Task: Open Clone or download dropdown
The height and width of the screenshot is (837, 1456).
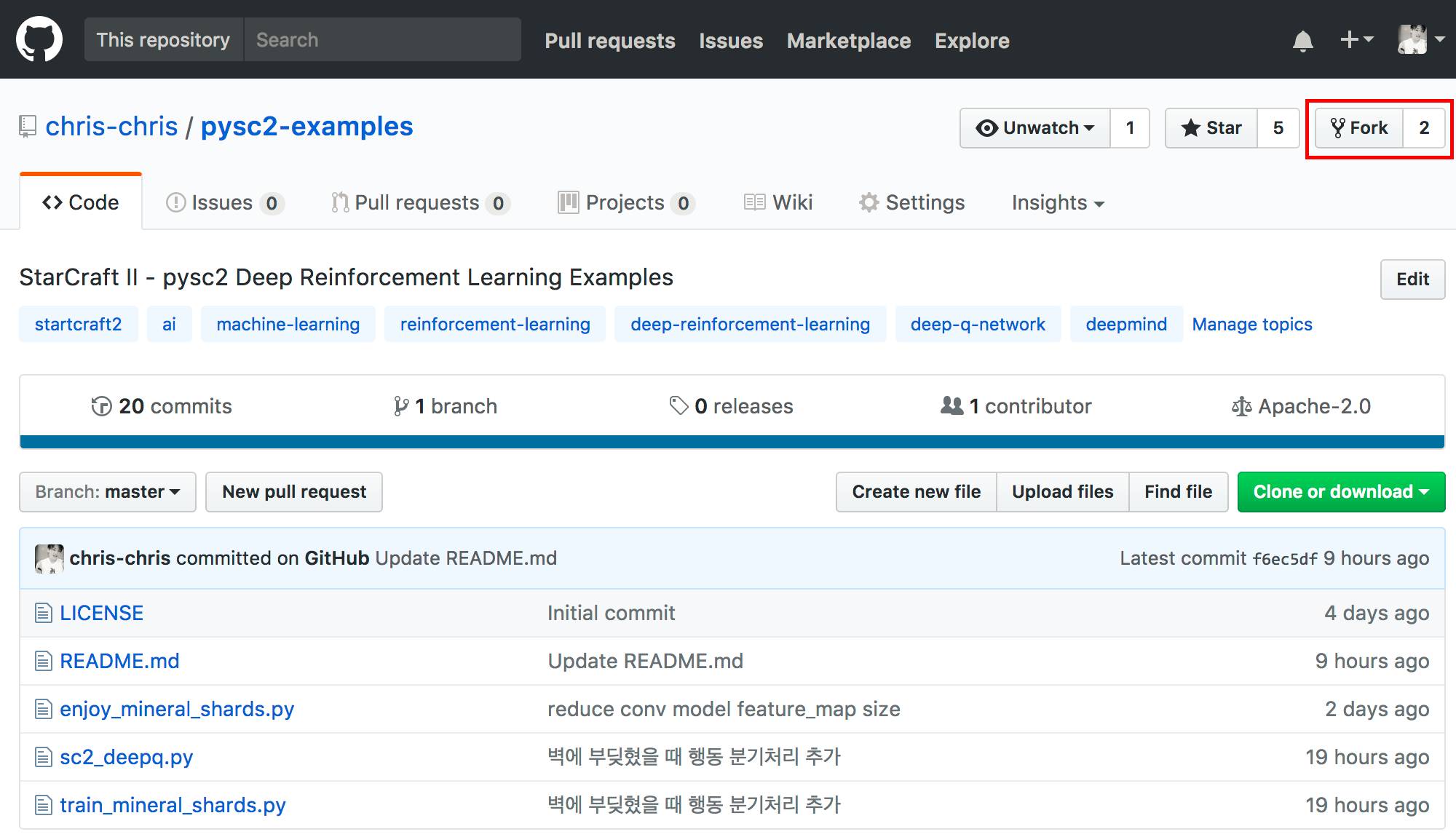Action: tap(1340, 492)
